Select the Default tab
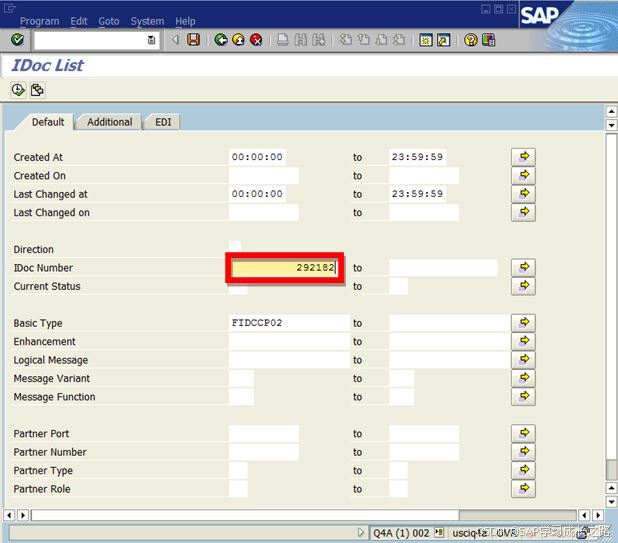618x543 pixels. pos(48,122)
